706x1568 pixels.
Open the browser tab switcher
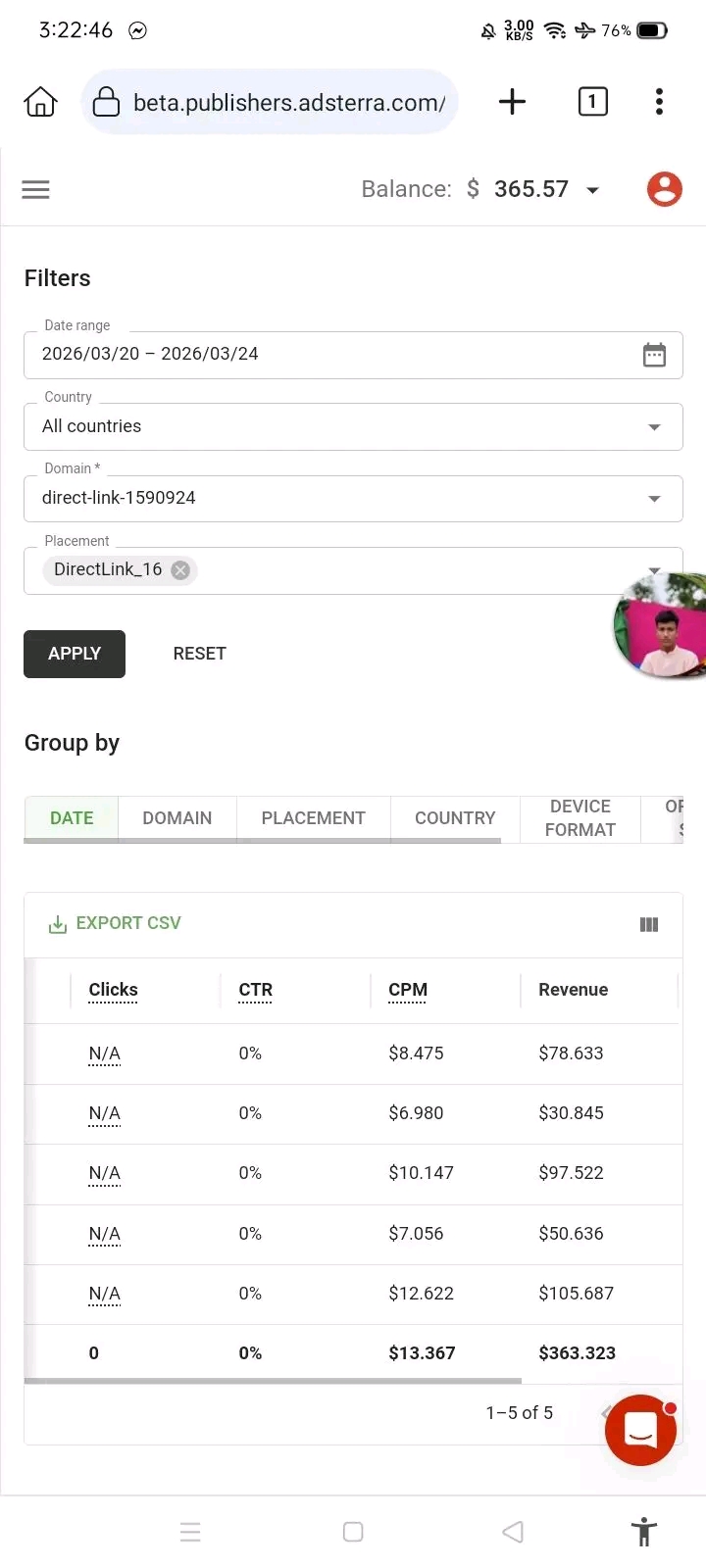592,102
